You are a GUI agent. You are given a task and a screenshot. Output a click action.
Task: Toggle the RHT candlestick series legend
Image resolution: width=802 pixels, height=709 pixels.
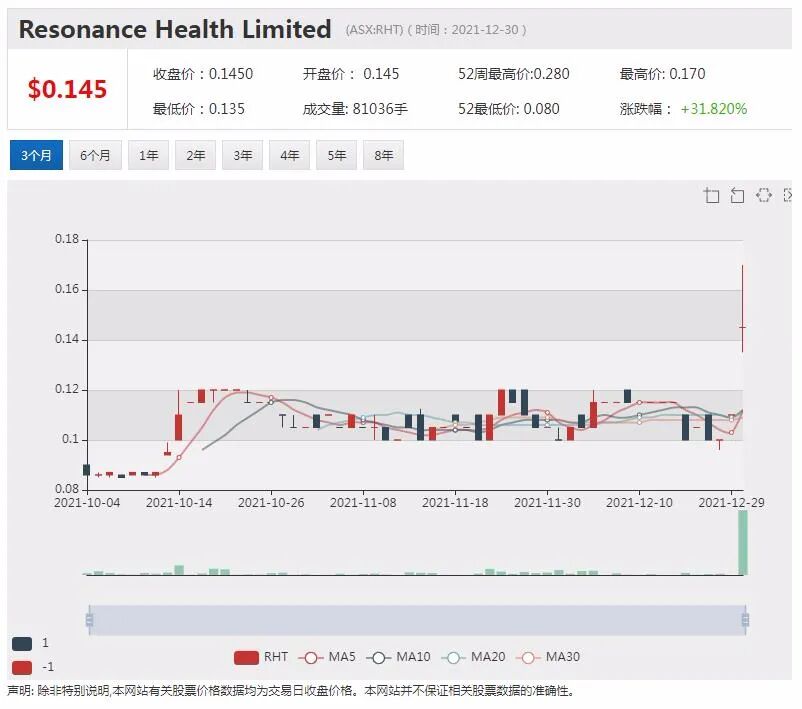[x=261, y=657]
